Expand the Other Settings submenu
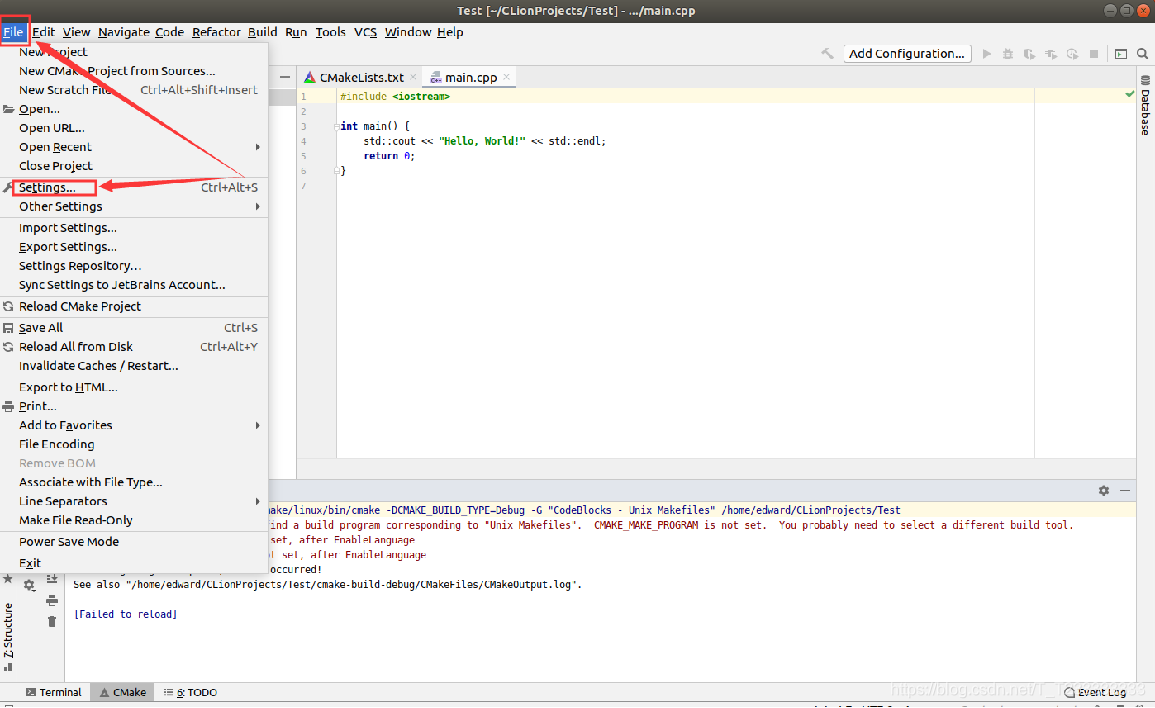The width and height of the screenshot is (1155, 708). click(x=258, y=207)
